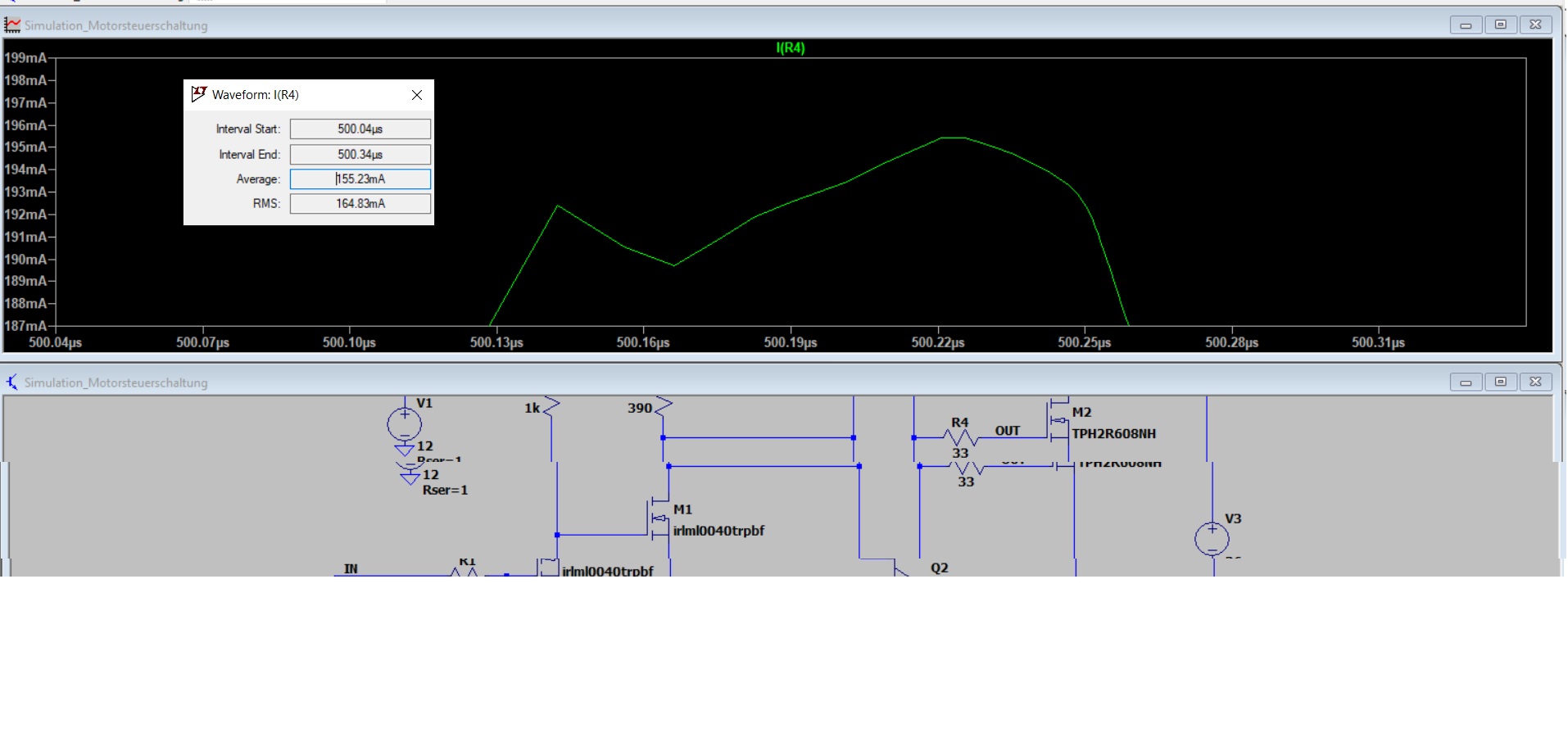Close the schematic window
Image resolution: width=1568 pixels, height=751 pixels.
click(x=1536, y=382)
